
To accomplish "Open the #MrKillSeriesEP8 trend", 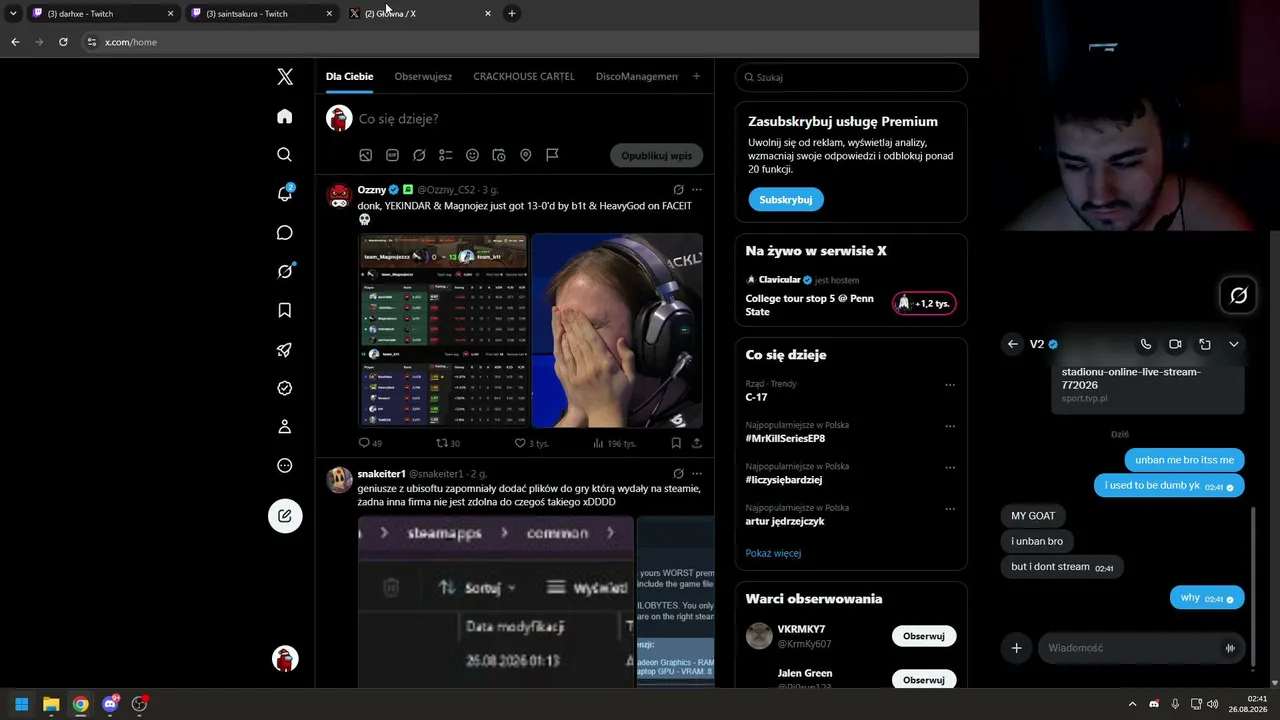I will [x=785, y=438].
